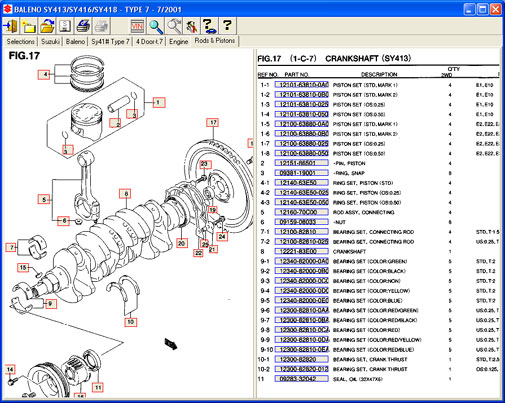Click the new folder toolbar icon
The width and height of the screenshot is (505, 403).
click(29, 26)
